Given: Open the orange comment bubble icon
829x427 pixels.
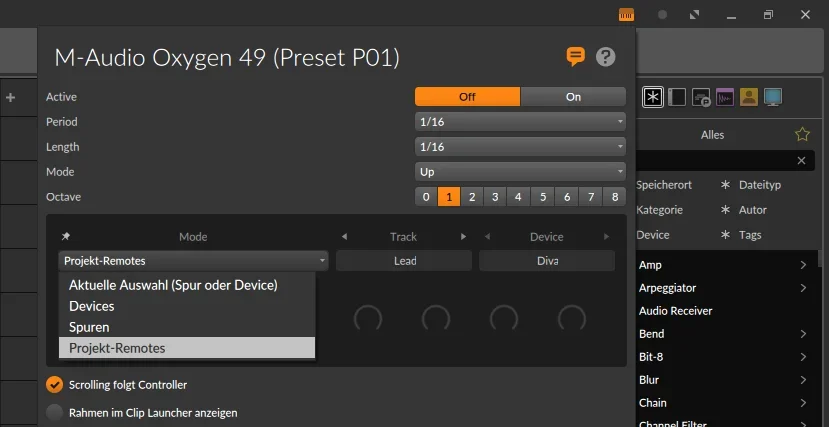Looking at the screenshot, I should (x=575, y=56).
